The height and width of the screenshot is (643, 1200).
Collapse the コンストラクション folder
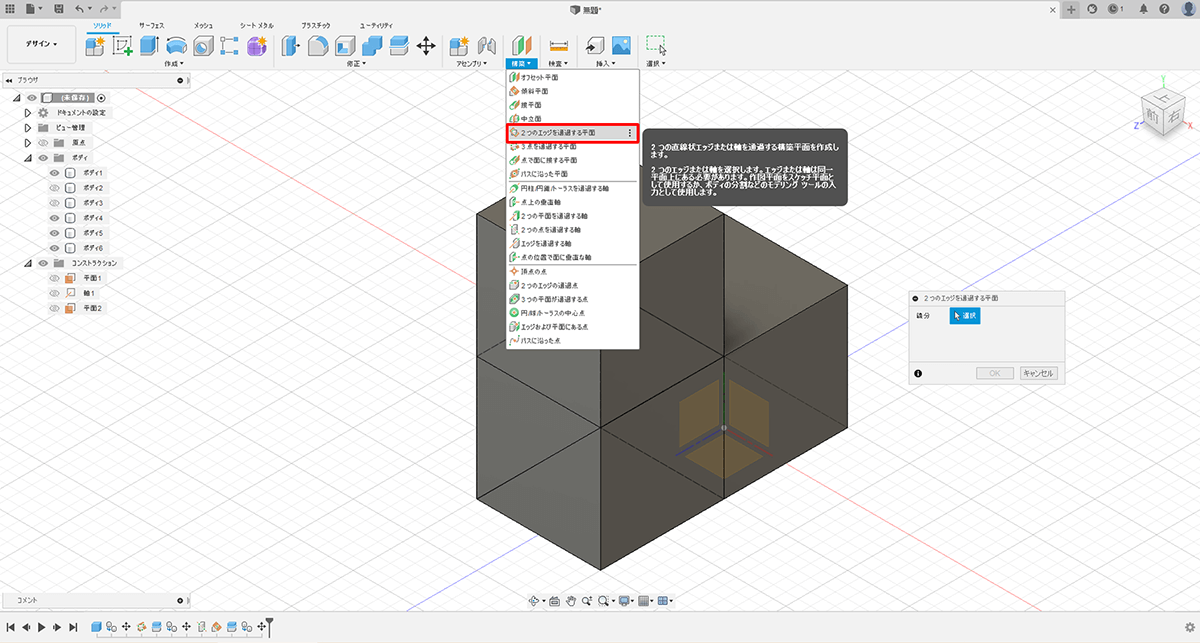click(28, 263)
